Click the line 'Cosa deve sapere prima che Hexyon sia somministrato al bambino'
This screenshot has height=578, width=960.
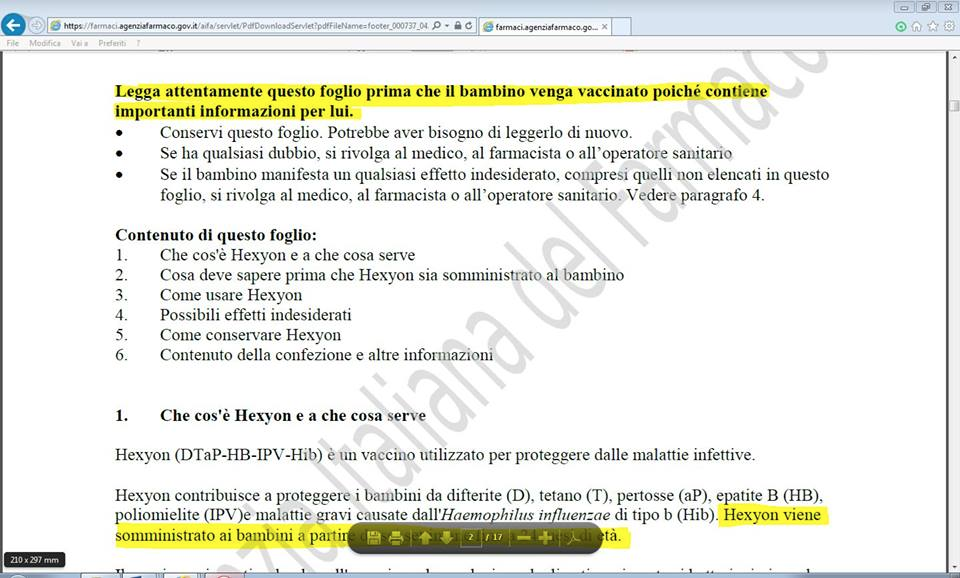[392, 275]
